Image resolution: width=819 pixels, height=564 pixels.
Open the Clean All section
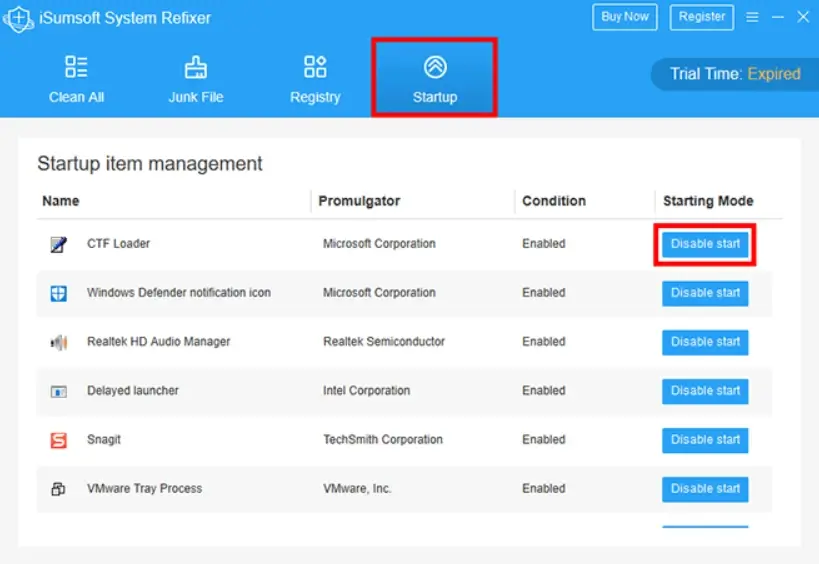click(76, 79)
